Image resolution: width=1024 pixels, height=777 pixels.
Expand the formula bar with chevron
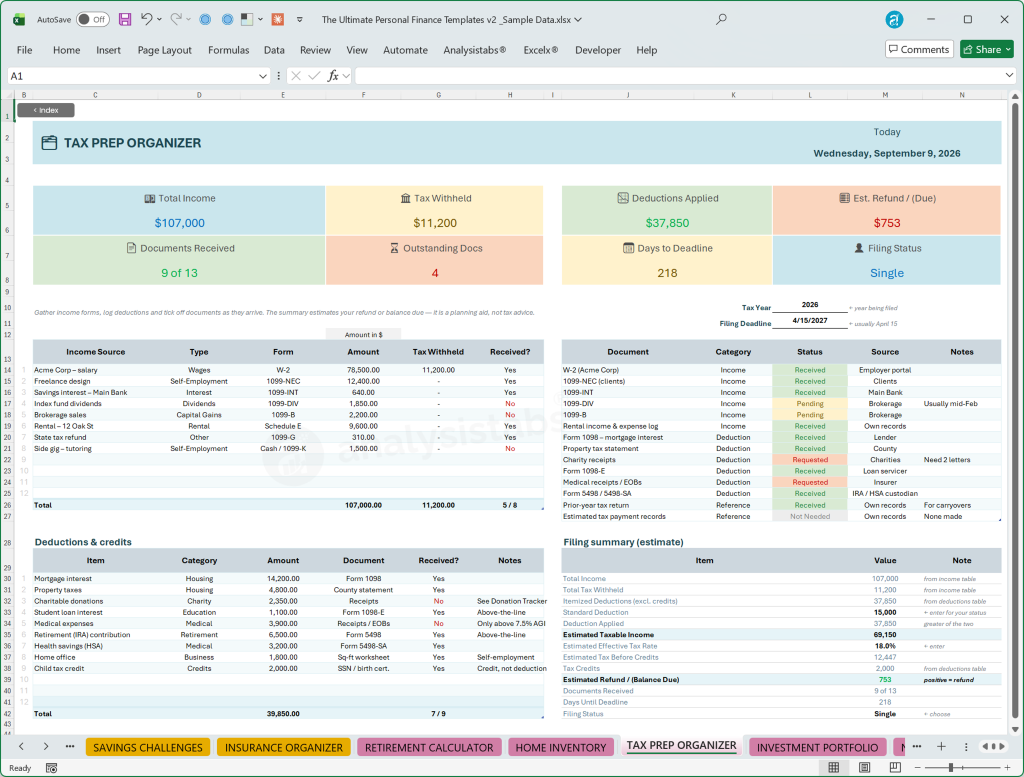coord(1009,76)
